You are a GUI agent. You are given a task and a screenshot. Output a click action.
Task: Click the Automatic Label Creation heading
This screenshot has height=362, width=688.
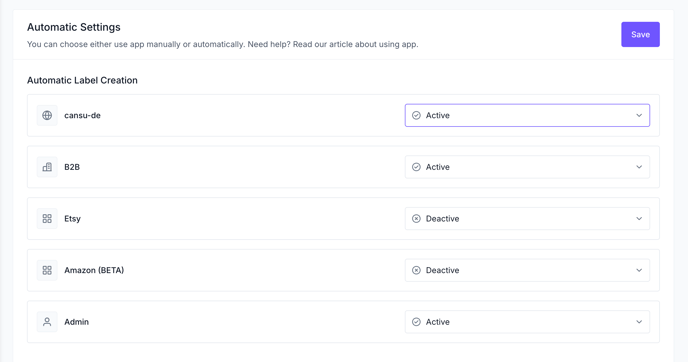click(82, 80)
